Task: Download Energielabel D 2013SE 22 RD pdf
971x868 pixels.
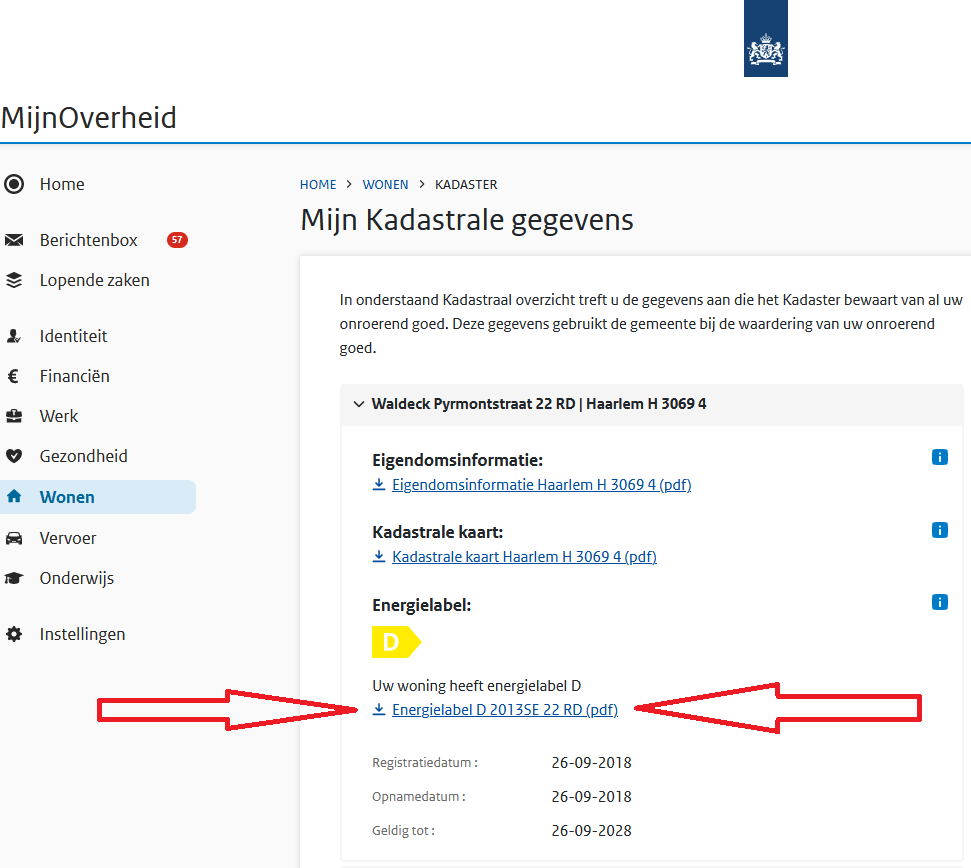Action: 505,710
